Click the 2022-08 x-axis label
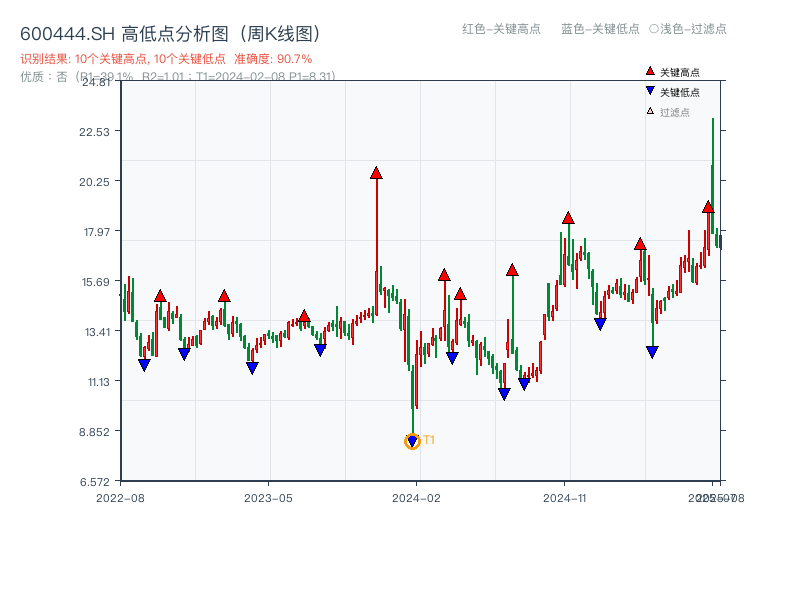This screenshot has width=800, height=600. [x=120, y=498]
